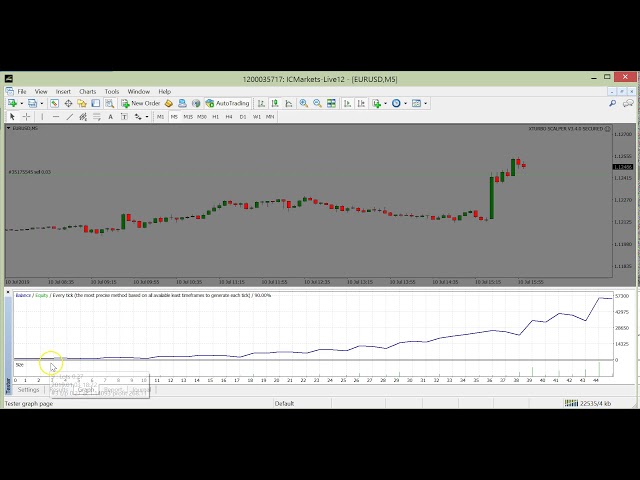Viewport: 640px width, 480px height.
Task: Click the search magnifier icon at right
Action: 613,103
